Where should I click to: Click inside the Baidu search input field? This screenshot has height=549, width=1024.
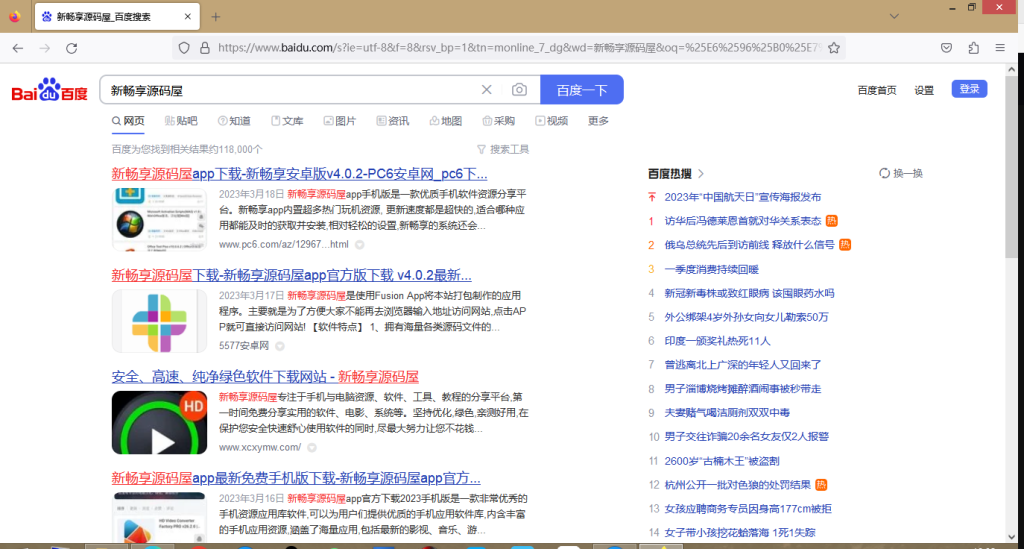[x=291, y=90]
